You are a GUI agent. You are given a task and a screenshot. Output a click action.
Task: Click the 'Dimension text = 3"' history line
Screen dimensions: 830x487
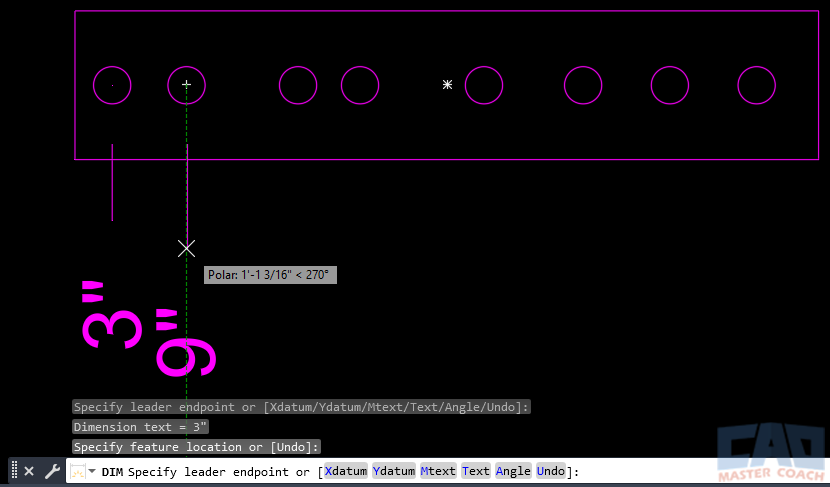coord(141,427)
